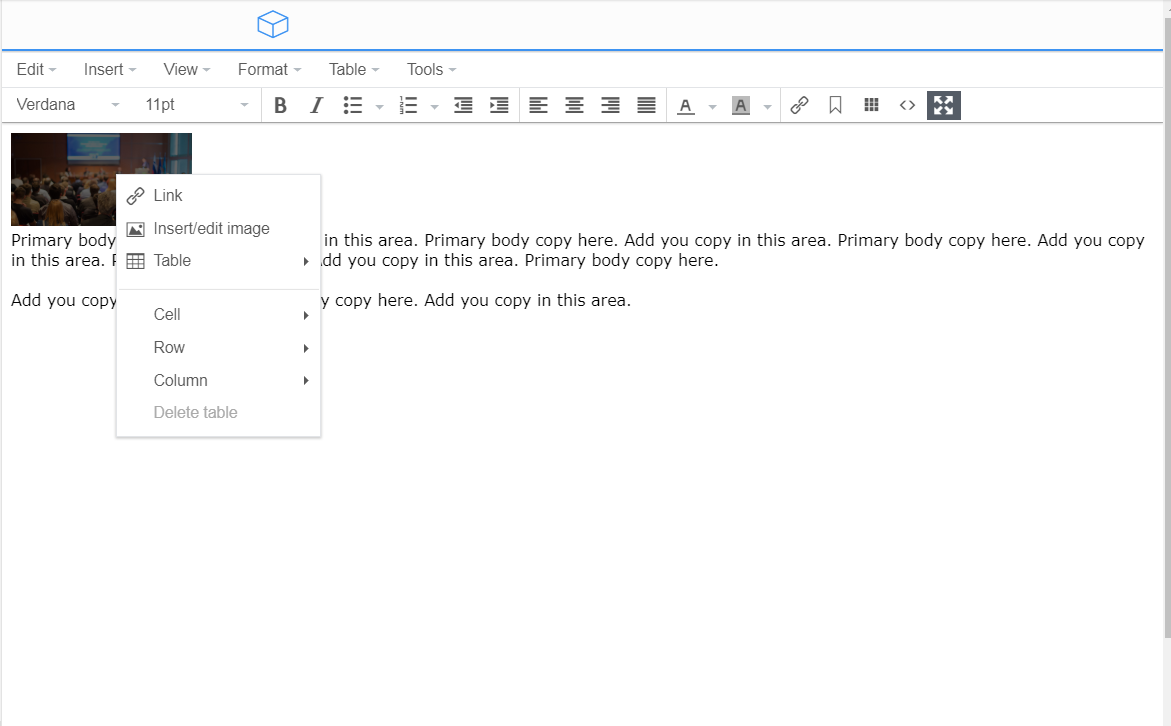Click in the 'Primary body copy here.' paragraph end
The width and height of the screenshot is (1171, 726).
pos(621,261)
